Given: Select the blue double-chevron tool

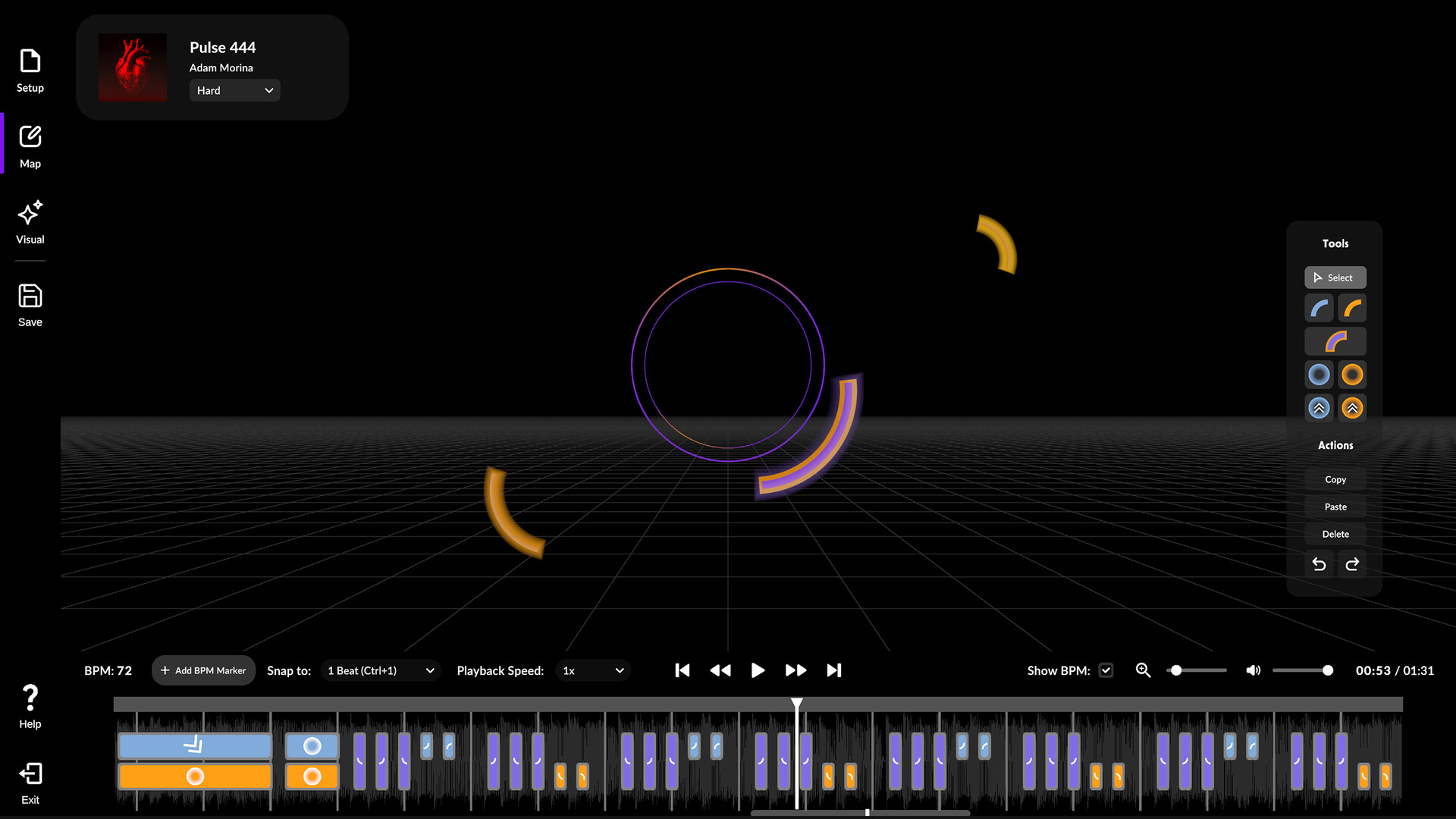Looking at the screenshot, I should 1319,408.
